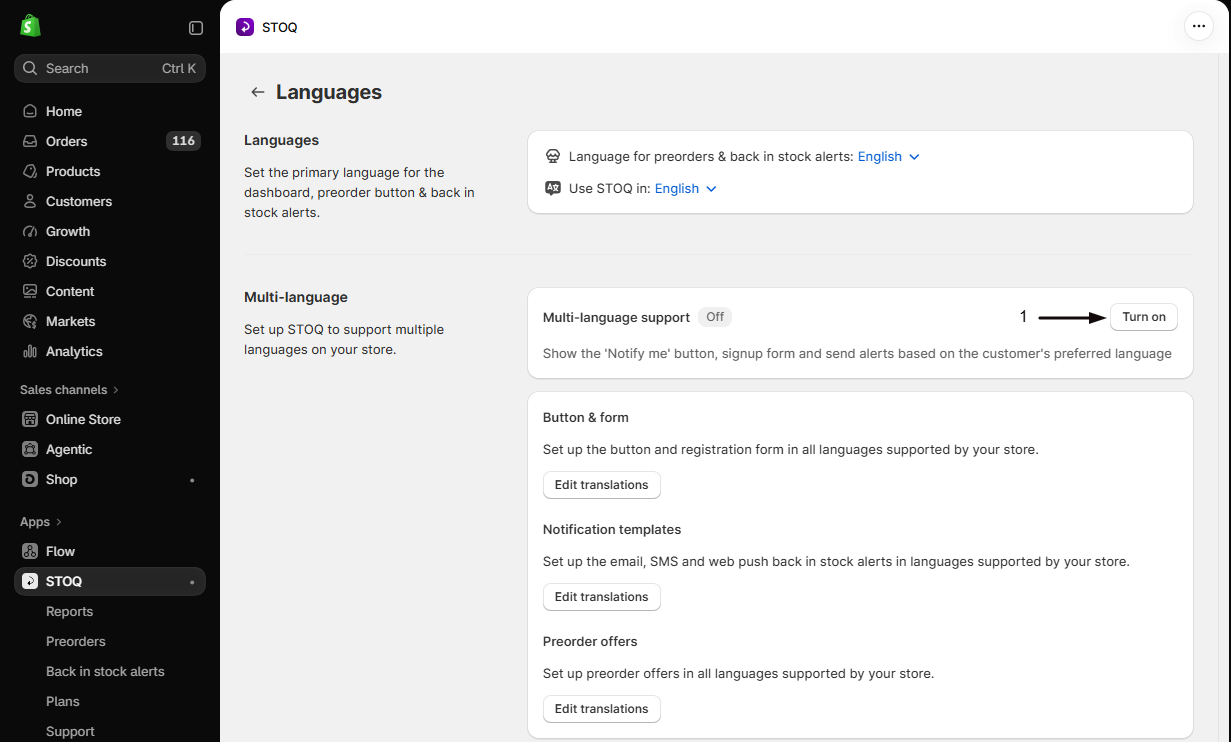Click the Home house icon
Screen dimensions: 1231x742
point(30,111)
